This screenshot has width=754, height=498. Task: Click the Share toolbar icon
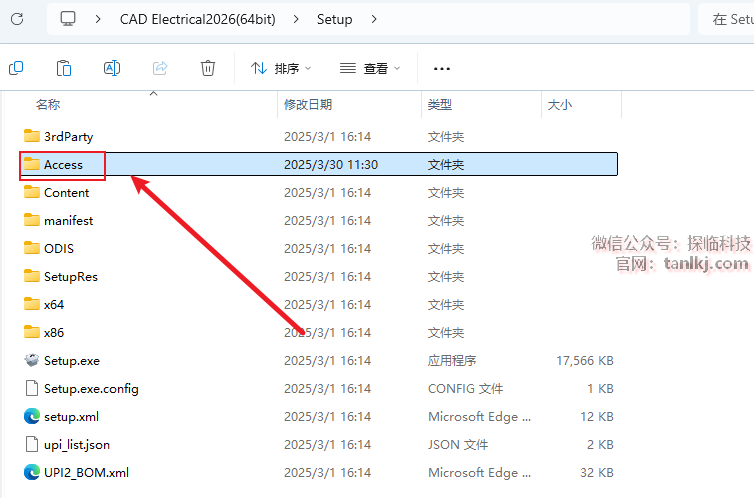160,68
